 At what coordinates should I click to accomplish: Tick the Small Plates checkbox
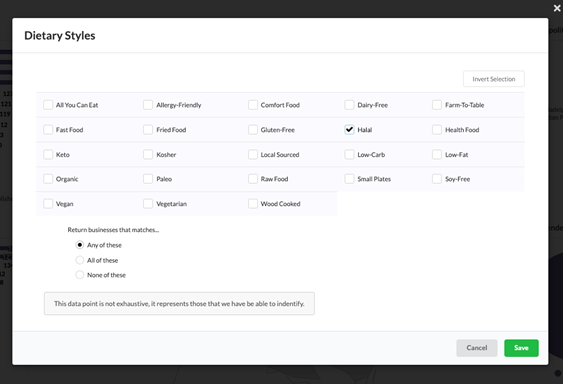(x=349, y=179)
